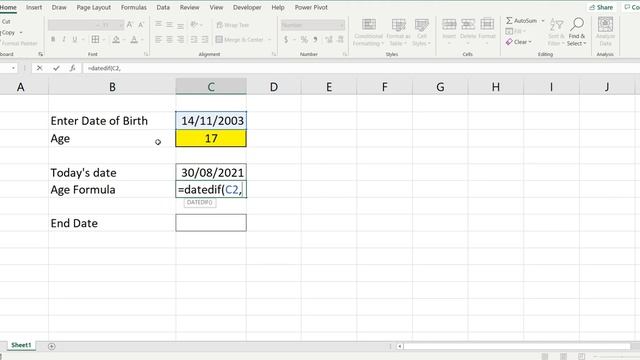The image size is (640, 360).
Task: Click the Share button
Action: tap(601, 7)
